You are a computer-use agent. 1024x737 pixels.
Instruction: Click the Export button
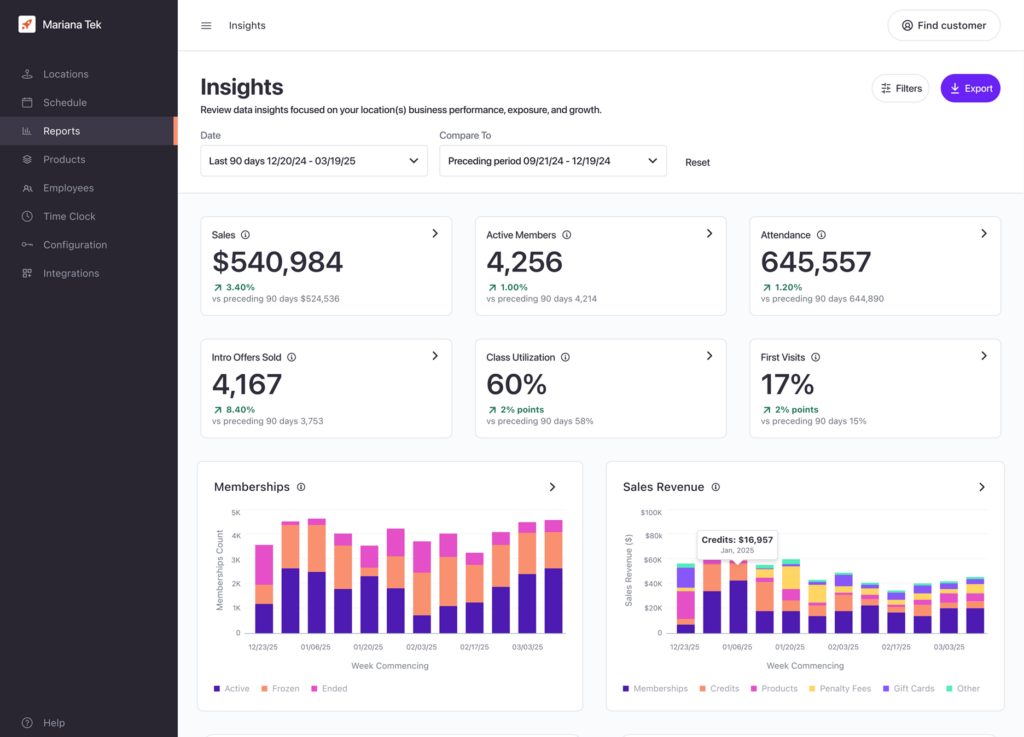point(970,89)
